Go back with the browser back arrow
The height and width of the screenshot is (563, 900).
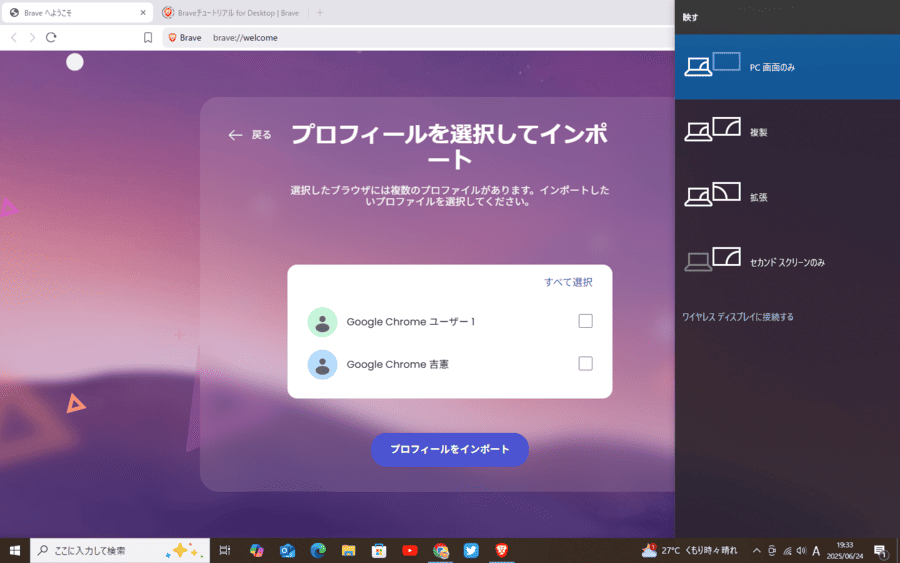point(14,38)
